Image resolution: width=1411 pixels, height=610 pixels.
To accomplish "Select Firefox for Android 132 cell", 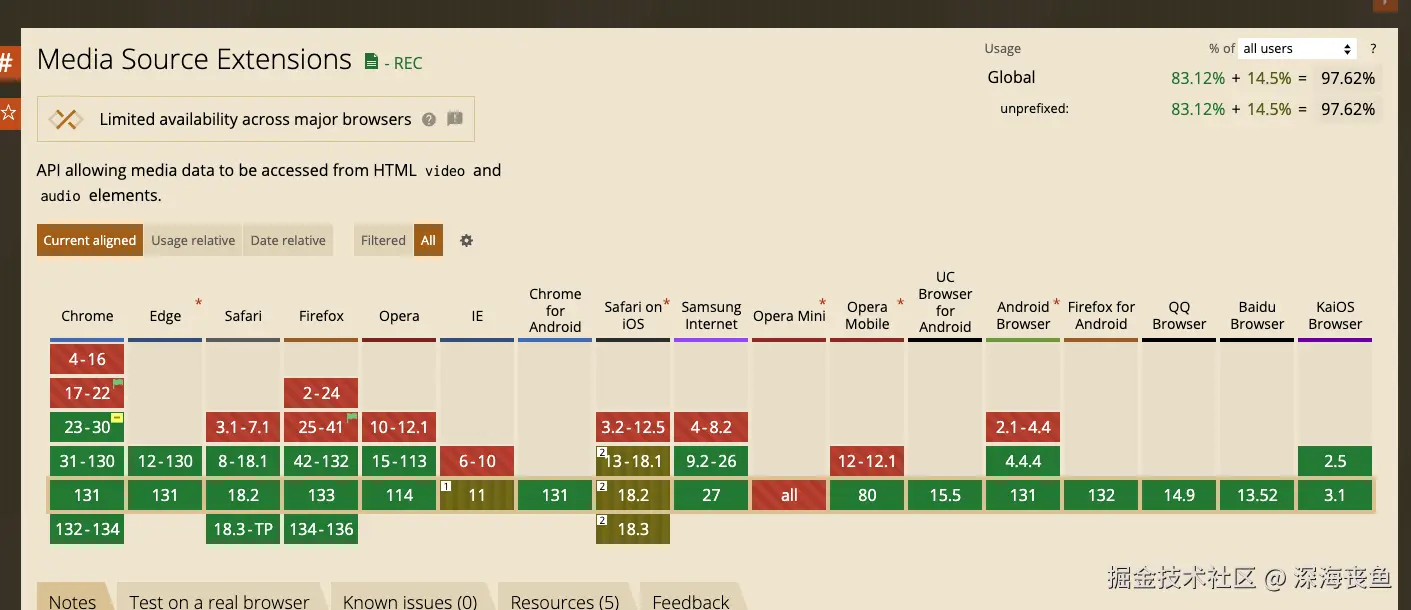I will click(1101, 495).
